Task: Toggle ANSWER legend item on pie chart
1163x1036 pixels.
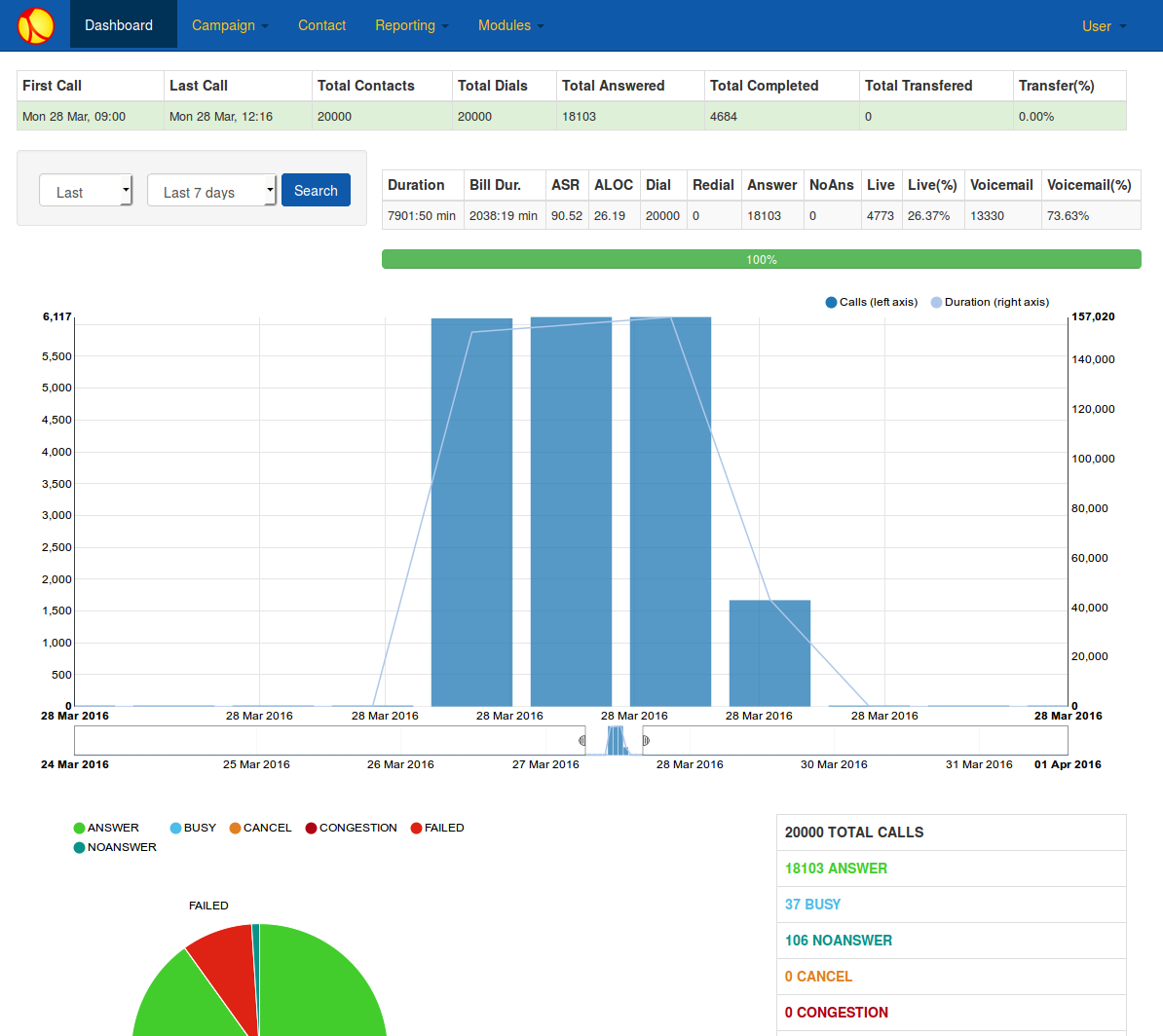Action: [106, 828]
